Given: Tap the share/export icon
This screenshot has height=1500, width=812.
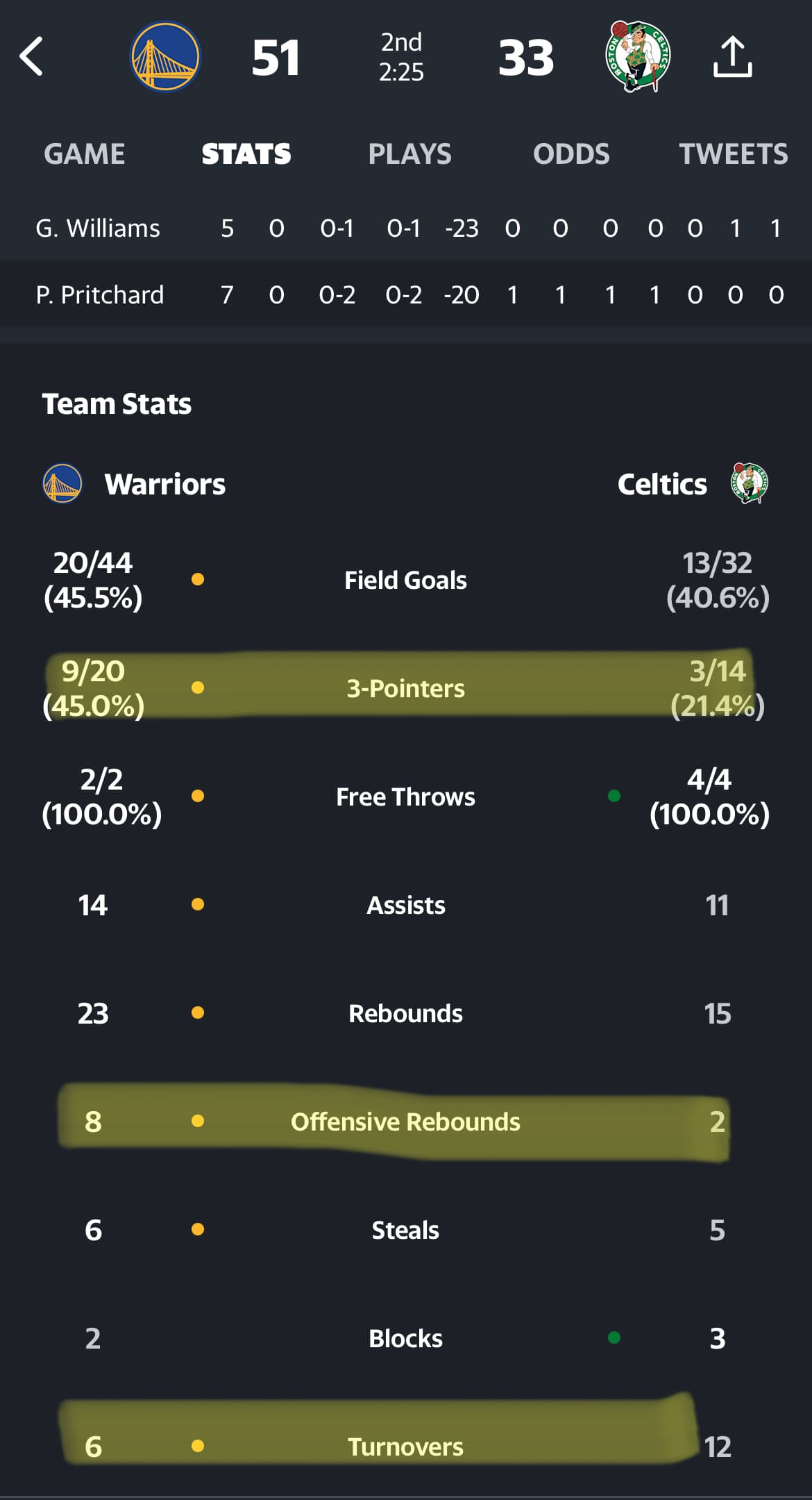Looking at the screenshot, I should pos(732,56).
